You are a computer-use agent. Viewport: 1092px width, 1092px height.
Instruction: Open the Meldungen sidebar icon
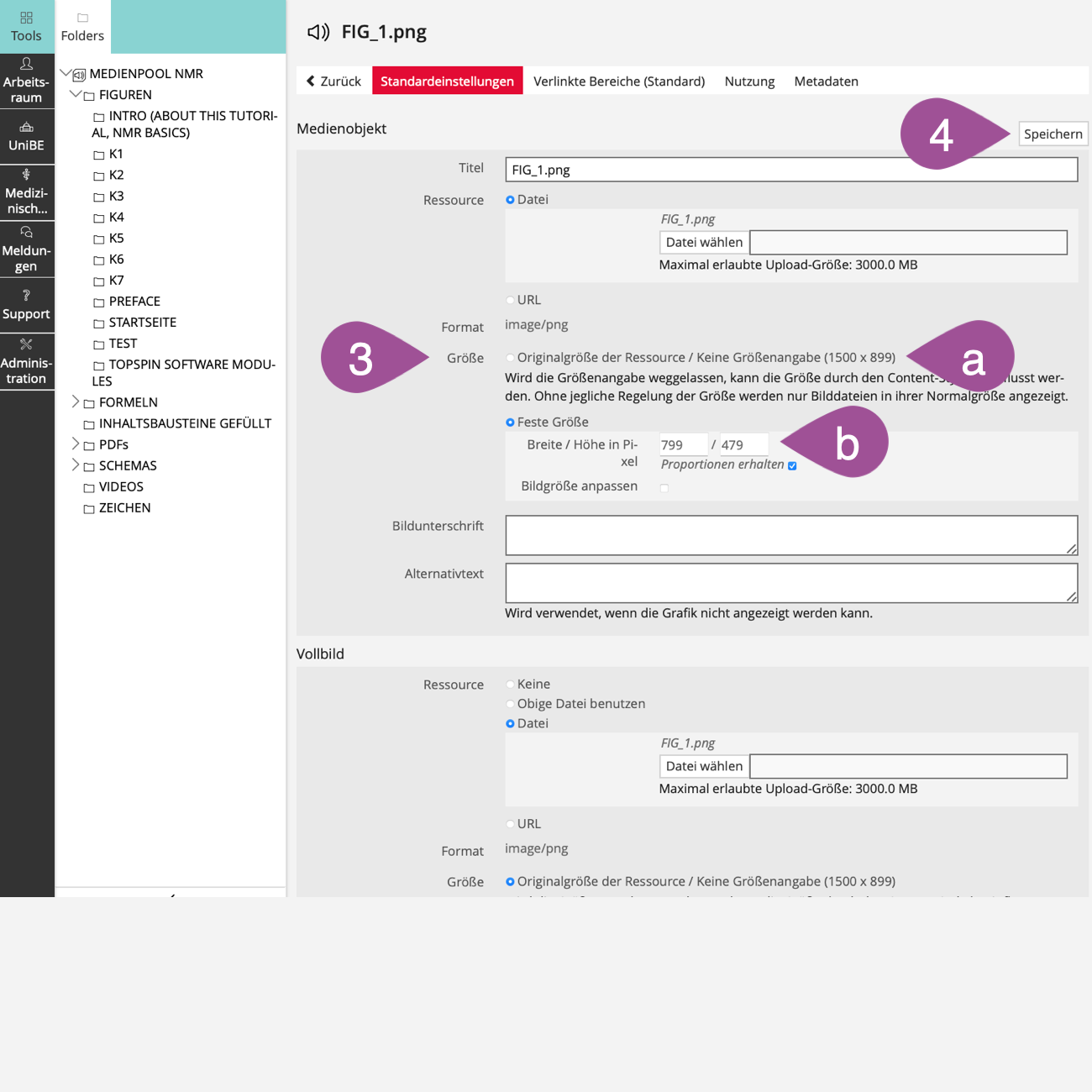point(26,233)
